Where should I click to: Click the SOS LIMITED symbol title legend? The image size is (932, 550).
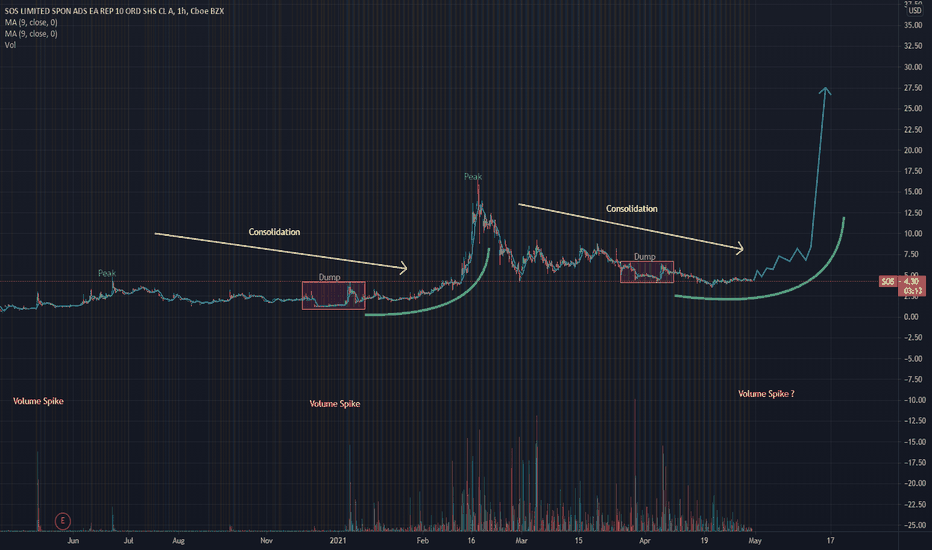click(x=114, y=11)
